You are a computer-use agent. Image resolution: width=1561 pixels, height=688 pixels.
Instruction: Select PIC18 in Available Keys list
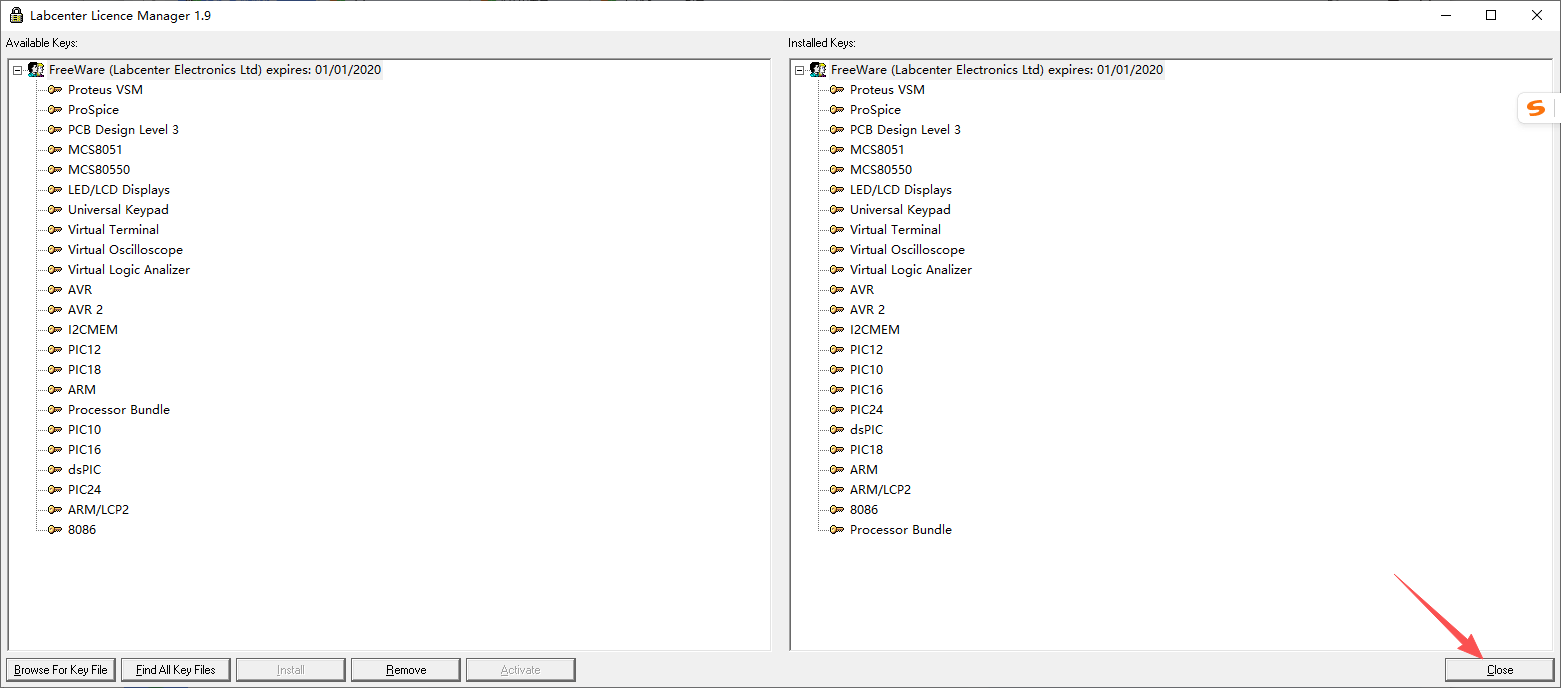click(84, 370)
